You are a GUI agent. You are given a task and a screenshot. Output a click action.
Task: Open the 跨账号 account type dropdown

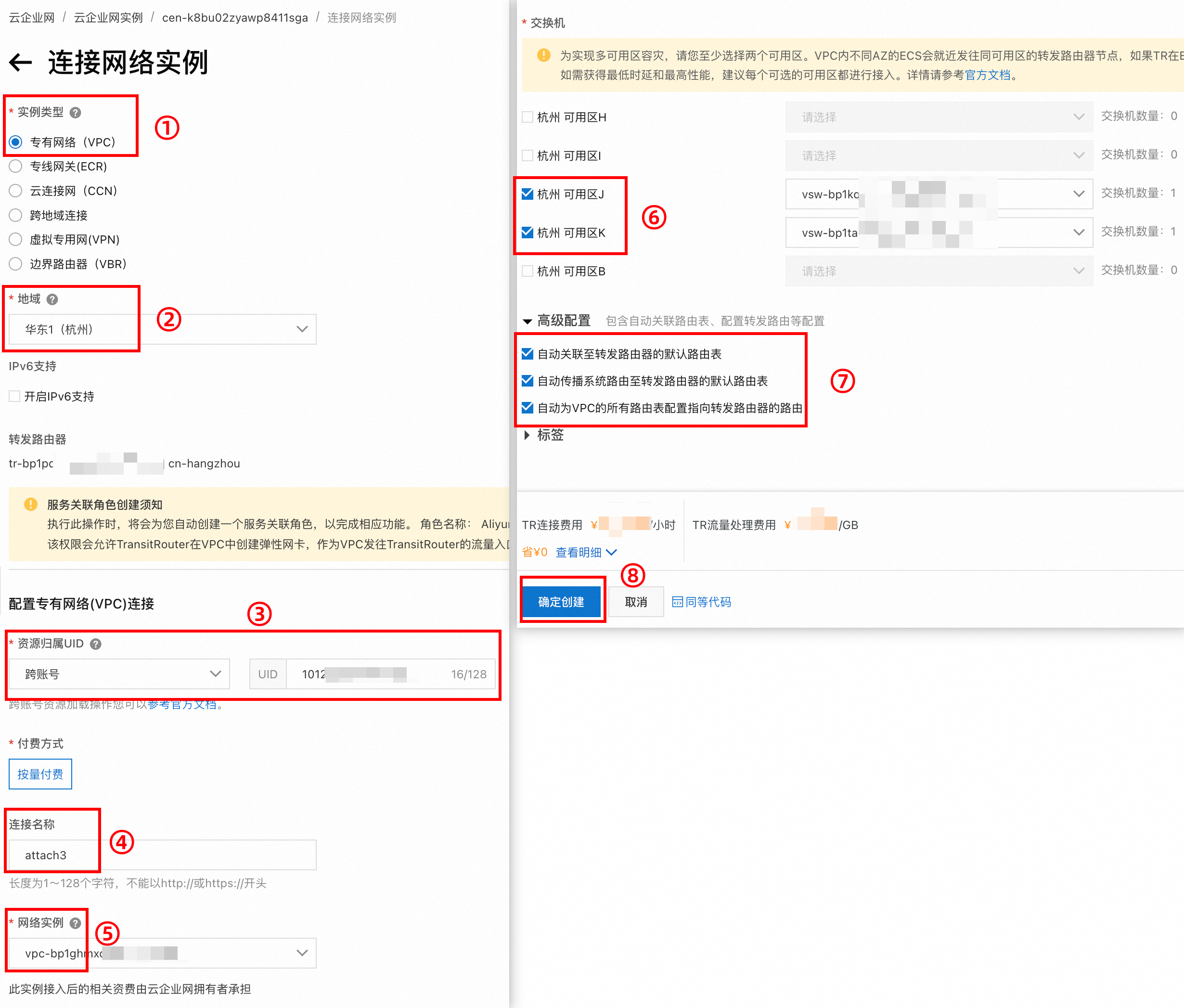119,674
